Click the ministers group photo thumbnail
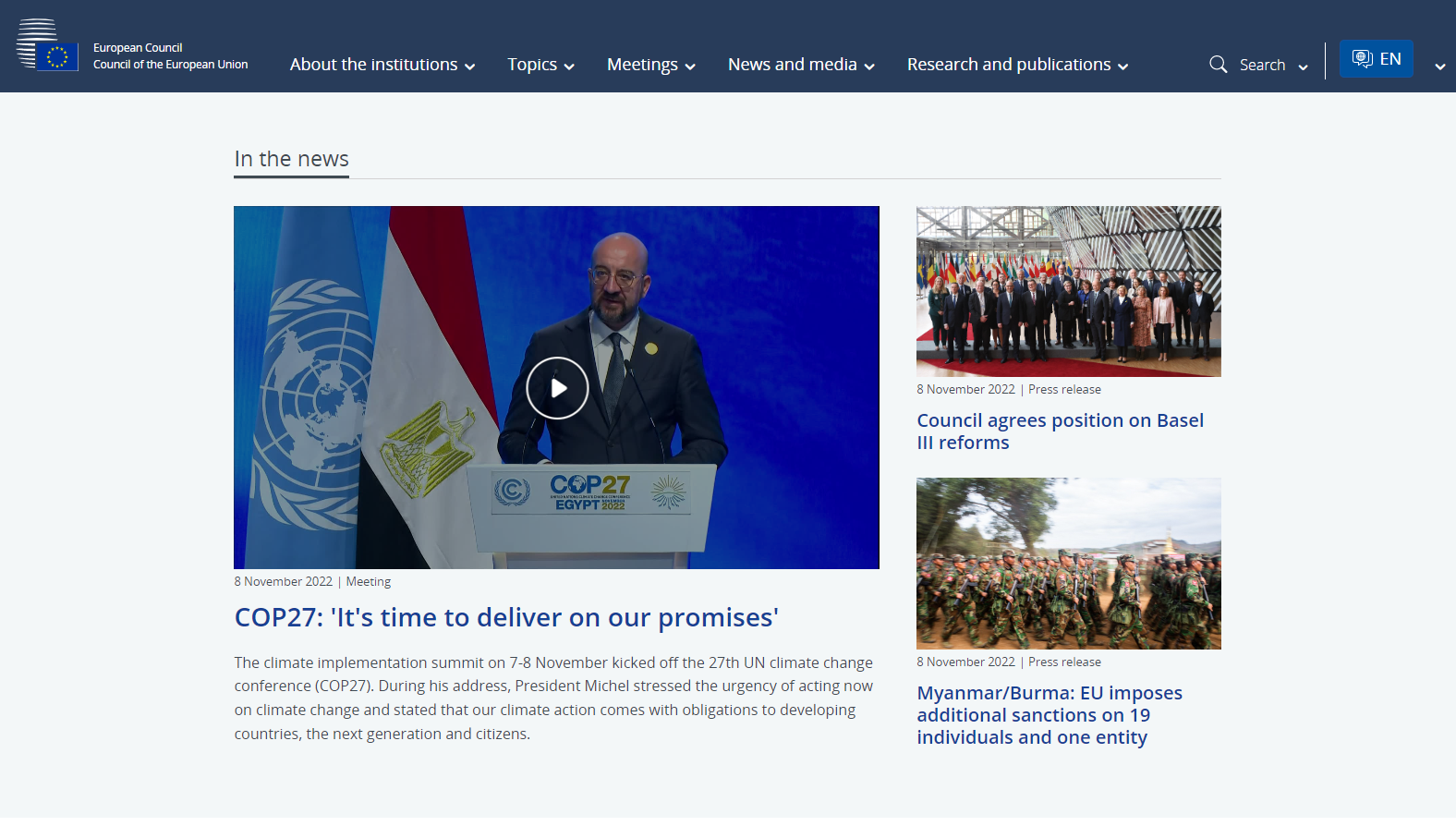 pos(1069,291)
